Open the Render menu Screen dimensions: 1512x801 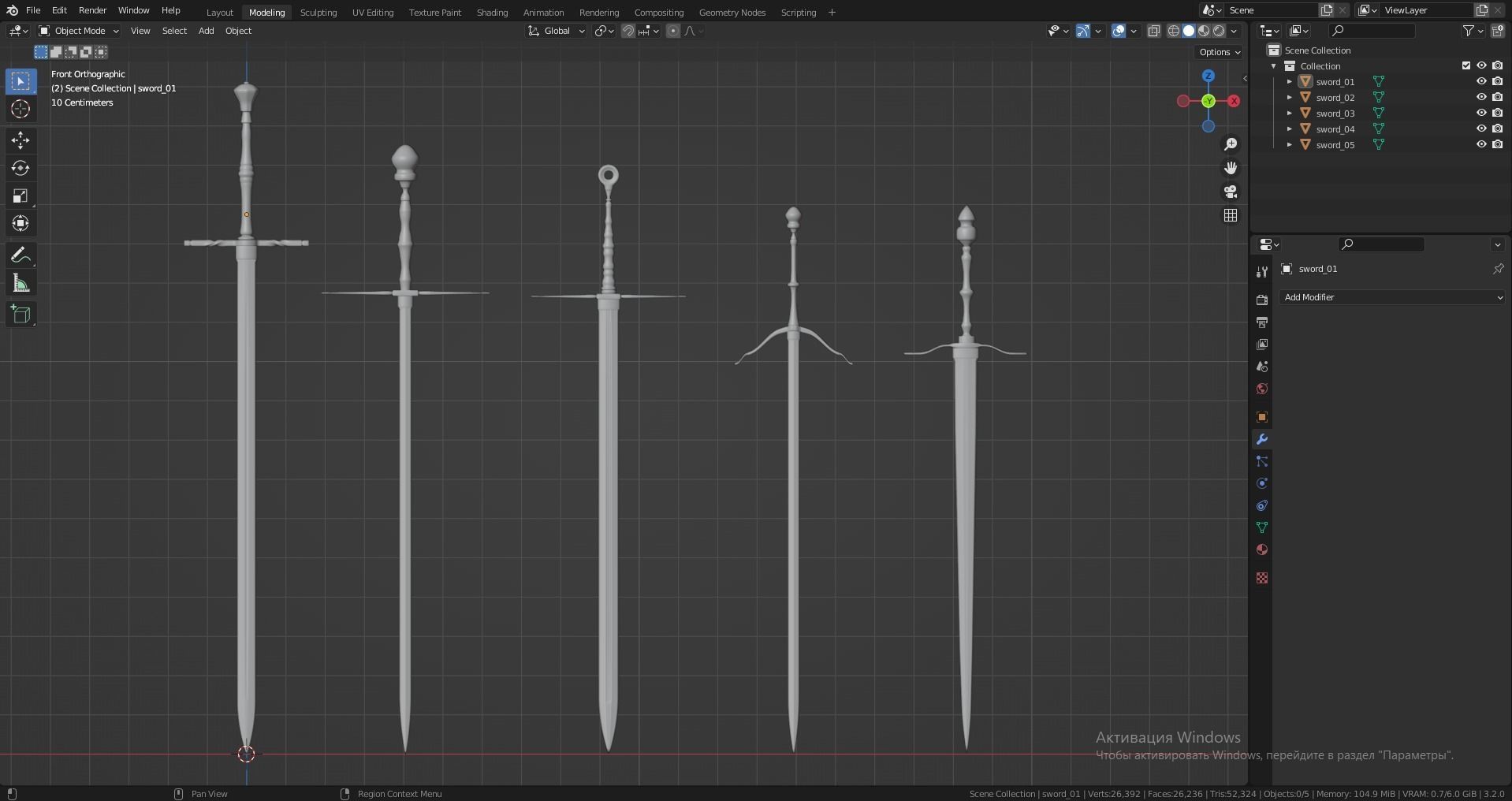92,10
